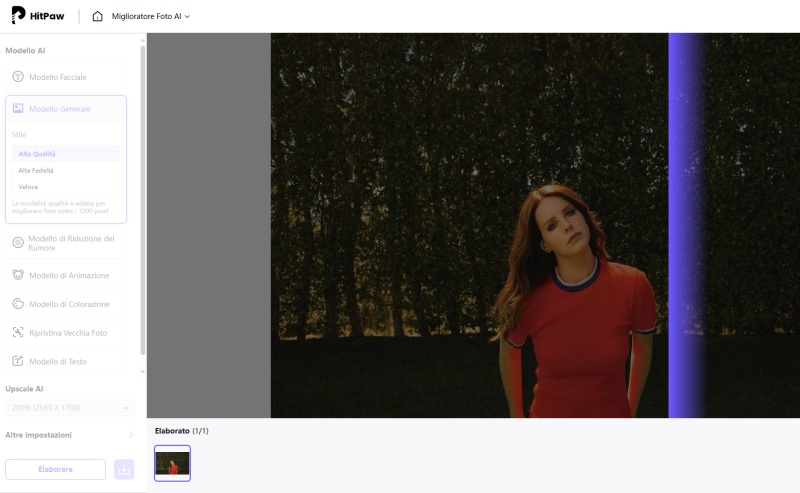Expand Altre impostazioni section
Image resolution: width=800 pixels, height=493 pixels.
pos(129,435)
